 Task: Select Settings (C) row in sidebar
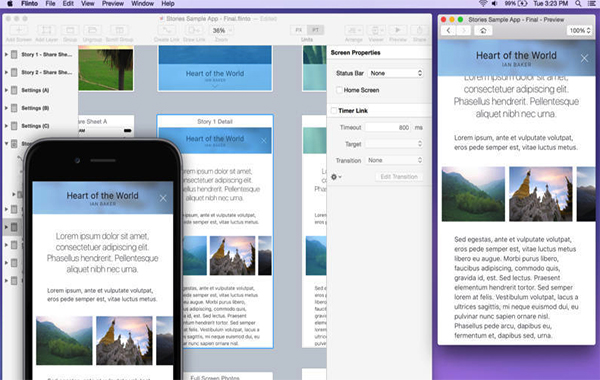pos(40,126)
